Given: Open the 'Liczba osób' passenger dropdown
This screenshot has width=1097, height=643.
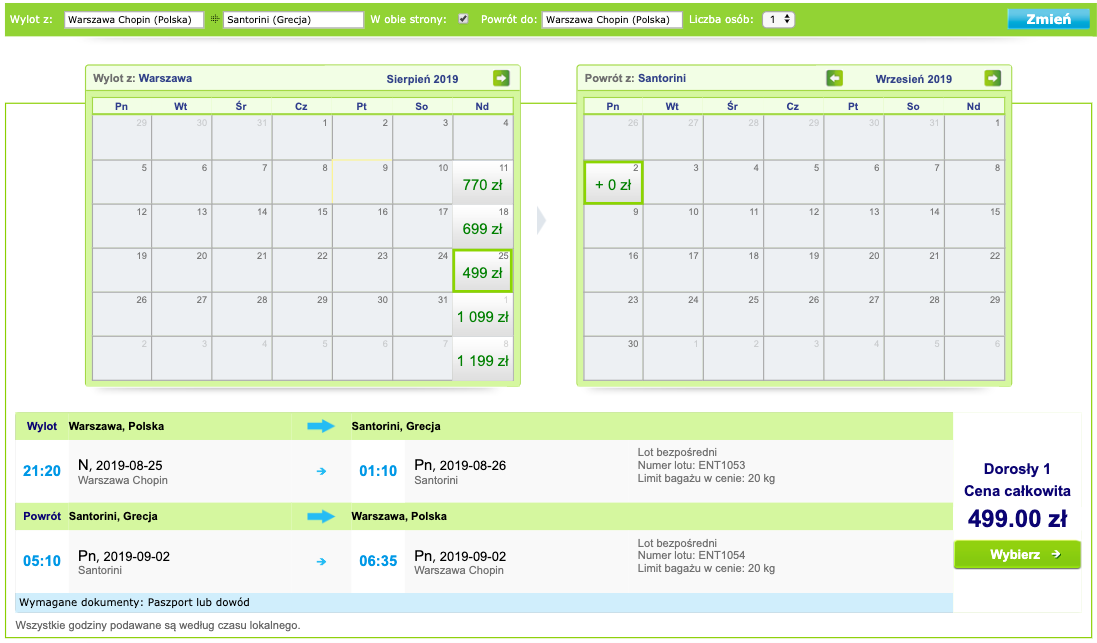Looking at the screenshot, I should click(778, 19).
